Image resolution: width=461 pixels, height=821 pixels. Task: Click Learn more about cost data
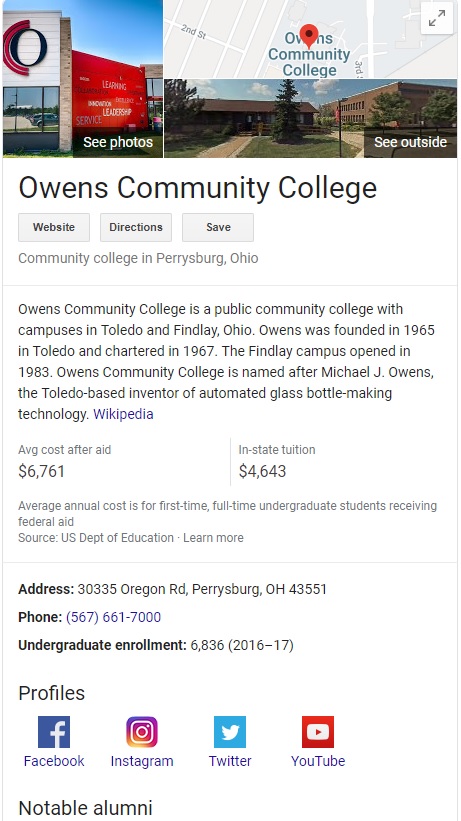[x=213, y=538]
